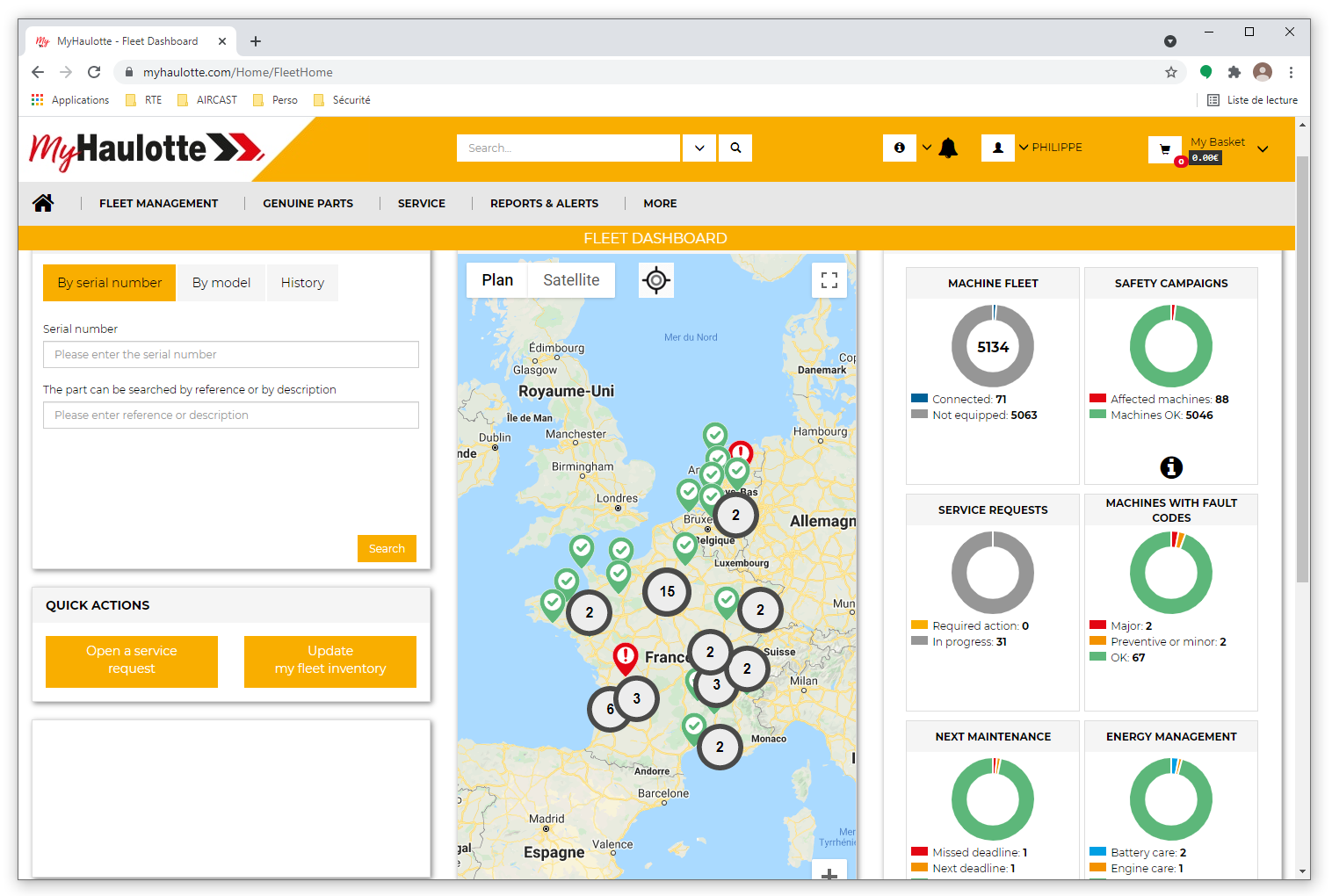The height and width of the screenshot is (896, 1332).
Task: Click Open a service request button
Action: (x=132, y=661)
